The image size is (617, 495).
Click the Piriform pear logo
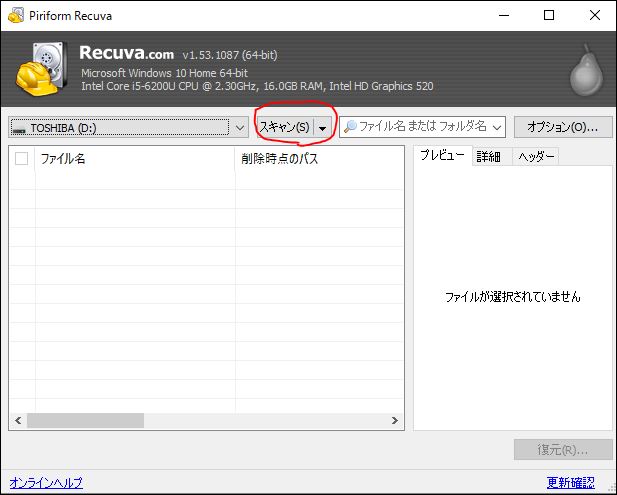coord(586,70)
